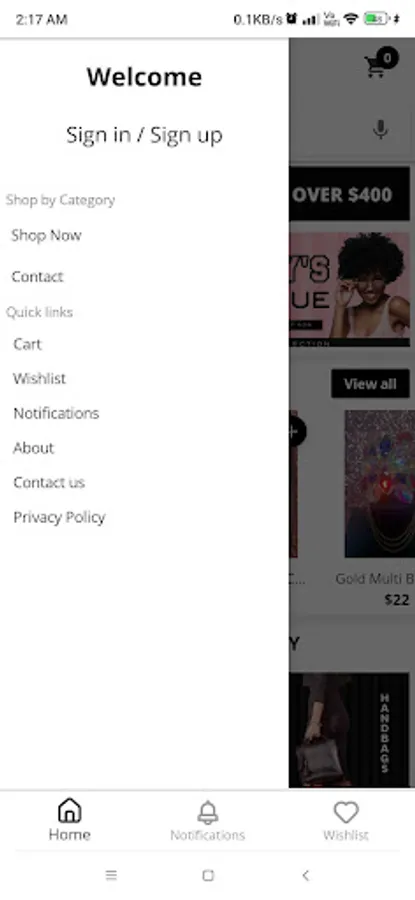Open the Notifications bell icon
The image size is (415, 900).
coord(208,812)
